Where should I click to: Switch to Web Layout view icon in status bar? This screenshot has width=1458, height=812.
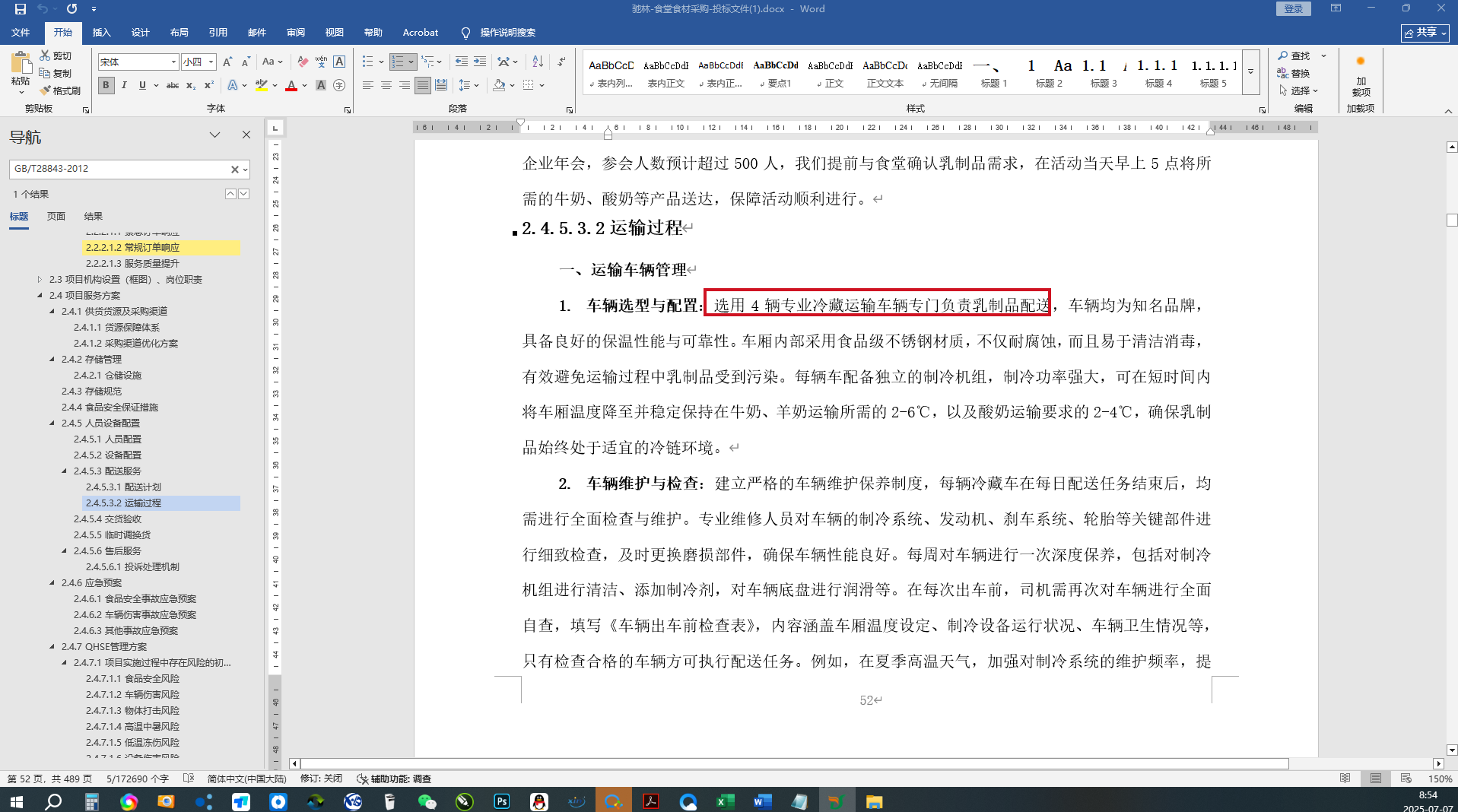point(1406,779)
